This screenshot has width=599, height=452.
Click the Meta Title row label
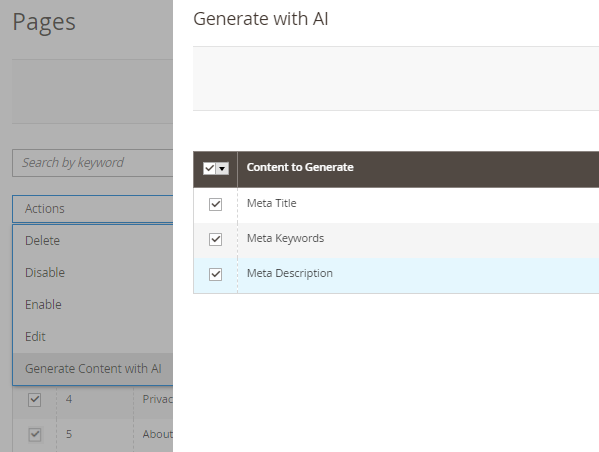pos(271,203)
